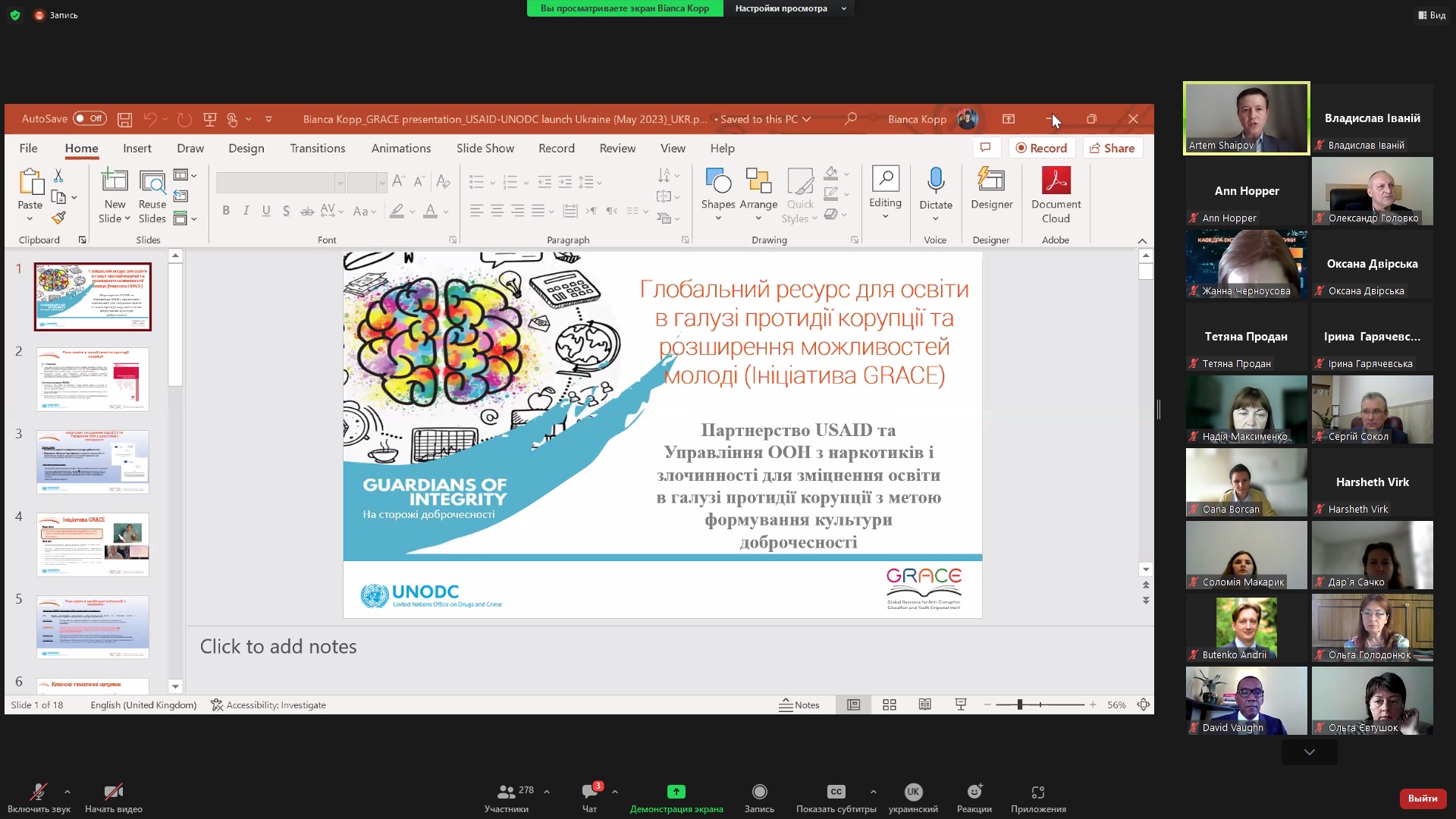1456x819 pixels.
Task: Collapse the PowerPoint ribbon
Action: point(1142,241)
